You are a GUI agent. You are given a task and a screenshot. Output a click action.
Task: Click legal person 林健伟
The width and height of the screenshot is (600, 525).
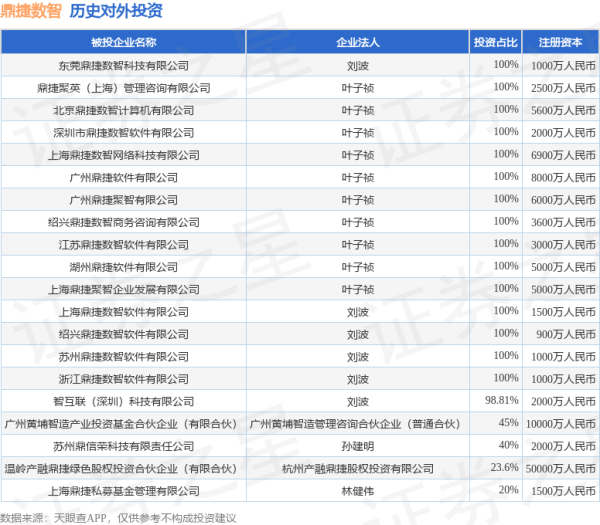click(x=358, y=491)
